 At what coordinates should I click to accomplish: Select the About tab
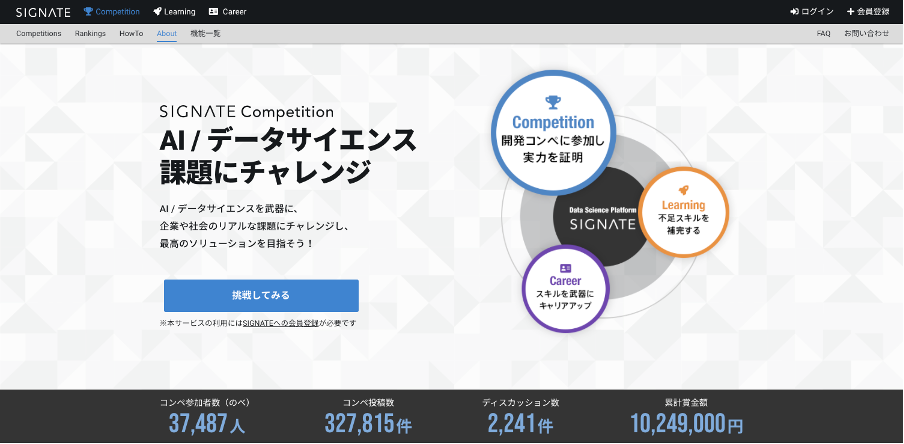point(167,33)
